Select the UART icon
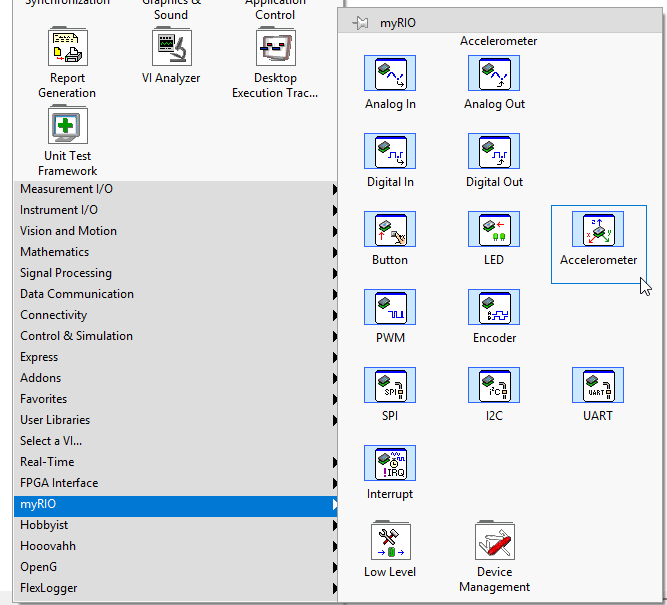The height and width of the screenshot is (605, 667). coord(598,385)
